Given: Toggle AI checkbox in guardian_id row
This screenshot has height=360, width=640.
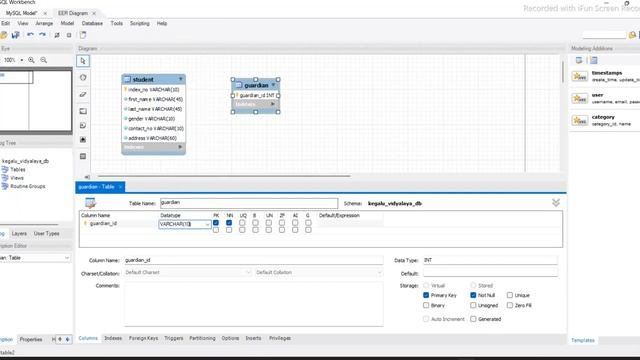Looking at the screenshot, I should [x=295, y=223].
